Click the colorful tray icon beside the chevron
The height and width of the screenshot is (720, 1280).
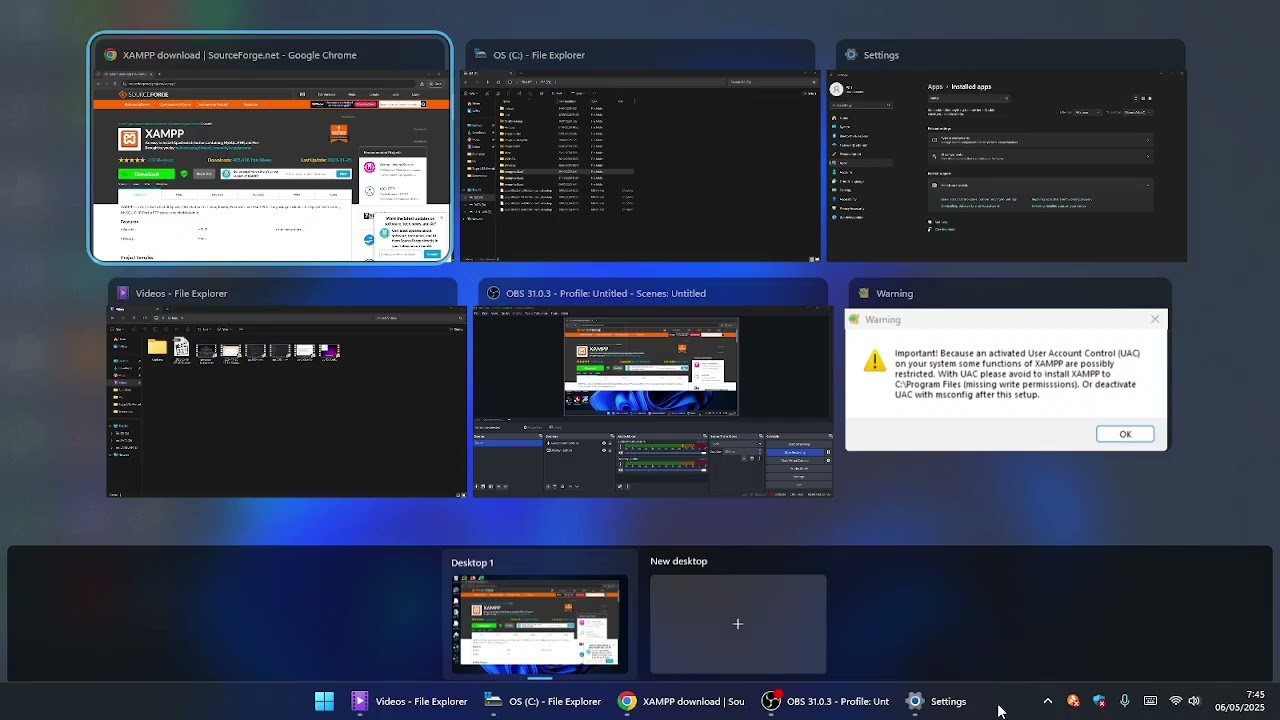point(1073,701)
